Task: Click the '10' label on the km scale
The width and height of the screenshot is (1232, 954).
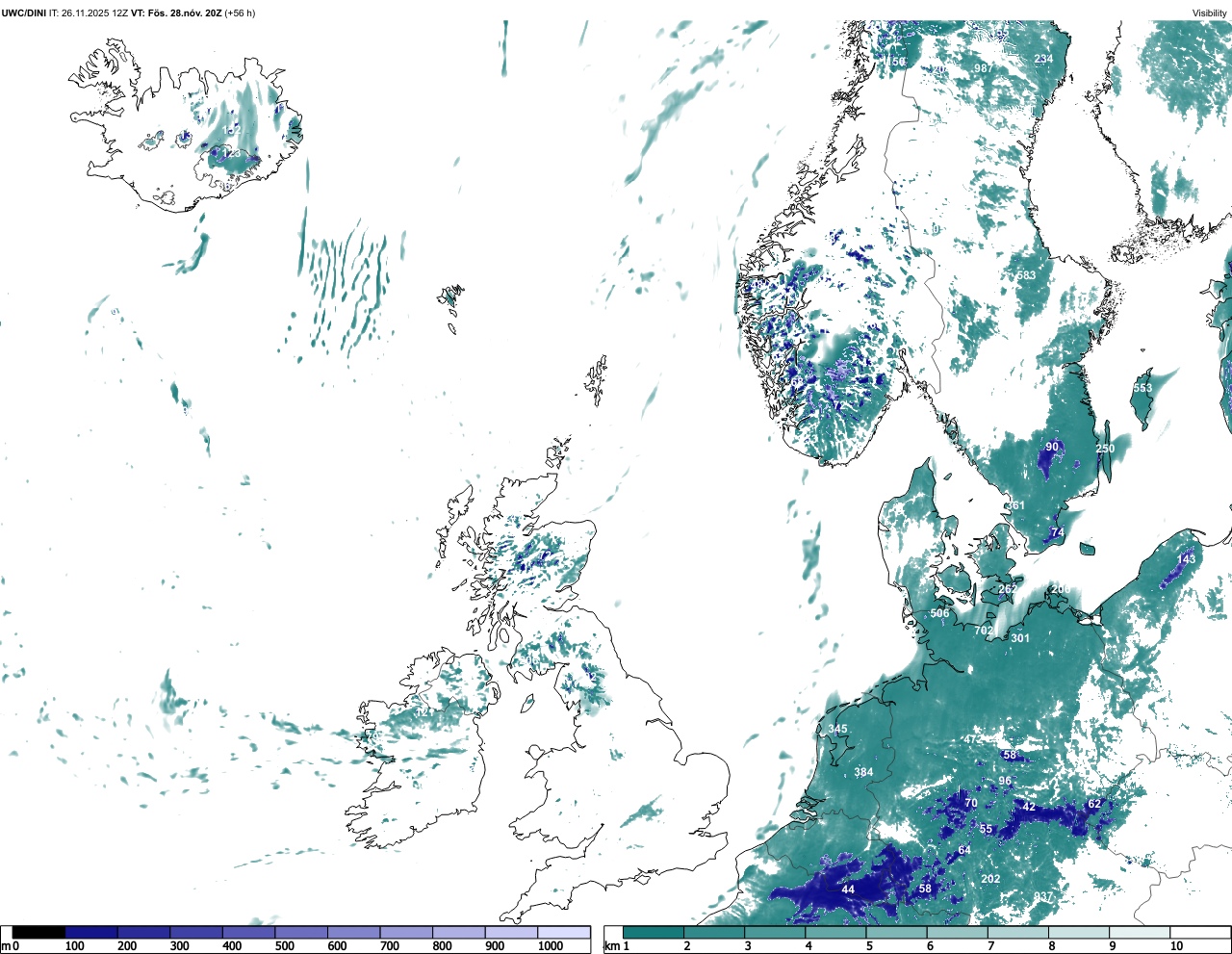Action: (1177, 946)
